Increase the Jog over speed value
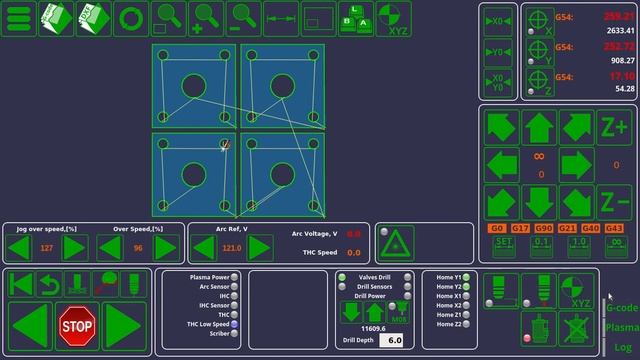Viewport: 640px width, 360px height. pyautogui.click(x=75, y=248)
